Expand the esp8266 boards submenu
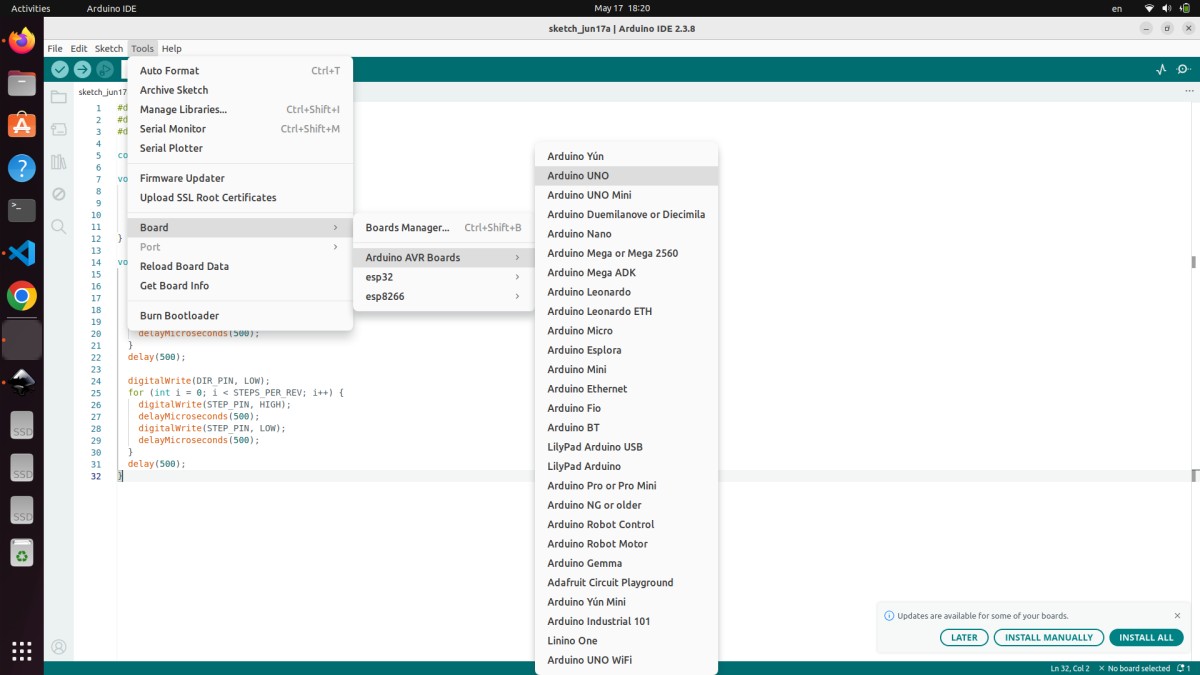Viewport: 1200px width, 675px height. coord(443,296)
